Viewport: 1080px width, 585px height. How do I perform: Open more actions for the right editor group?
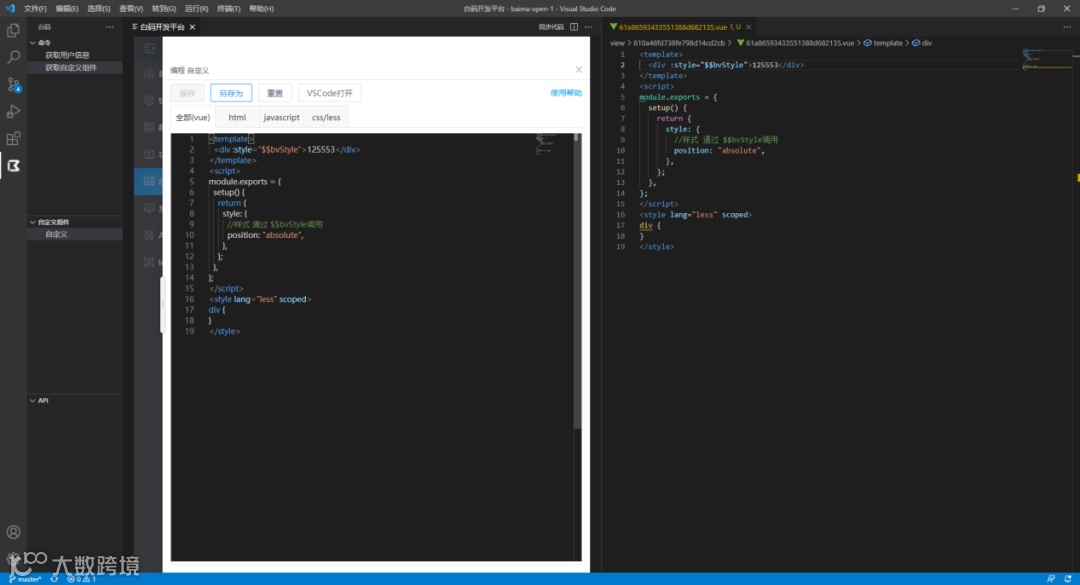(x=1067, y=27)
